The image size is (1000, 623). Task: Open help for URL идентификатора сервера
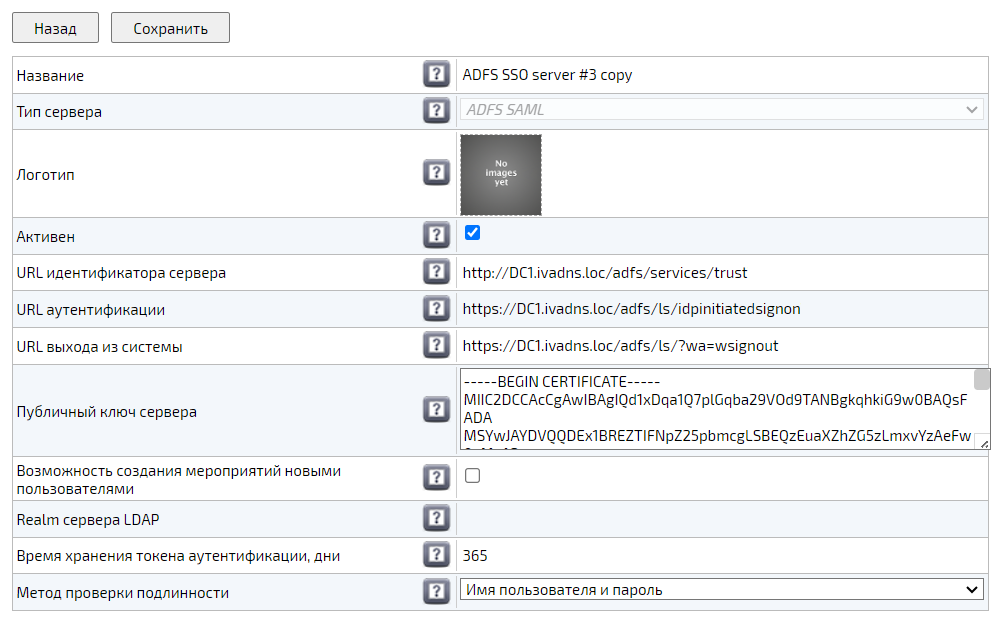pos(435,272)
